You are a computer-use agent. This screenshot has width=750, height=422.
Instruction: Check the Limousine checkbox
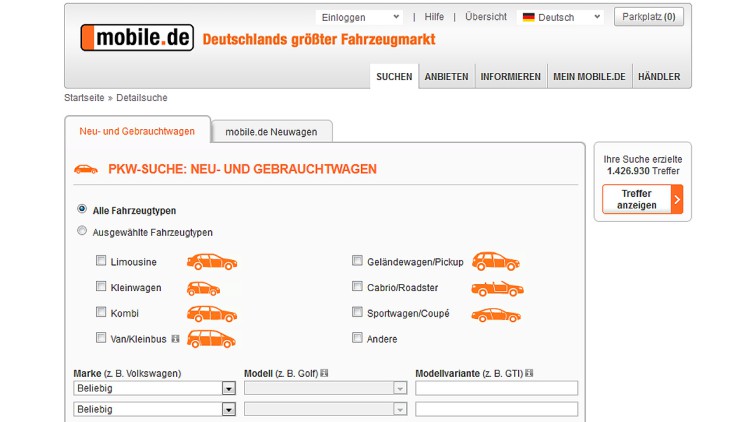(x=101, y=261)
